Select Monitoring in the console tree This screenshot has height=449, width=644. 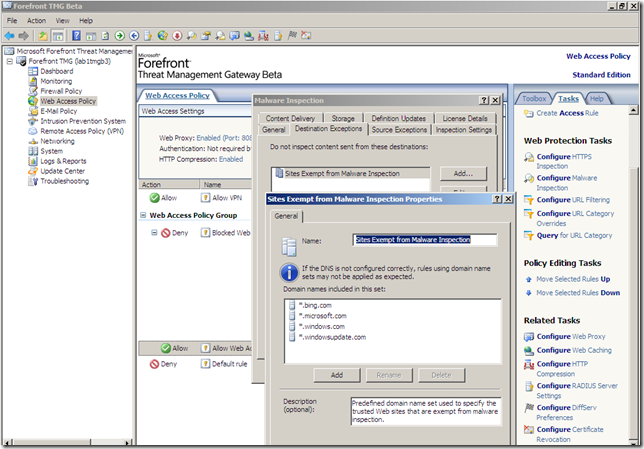pyautogui.click(x=56, y=81)
